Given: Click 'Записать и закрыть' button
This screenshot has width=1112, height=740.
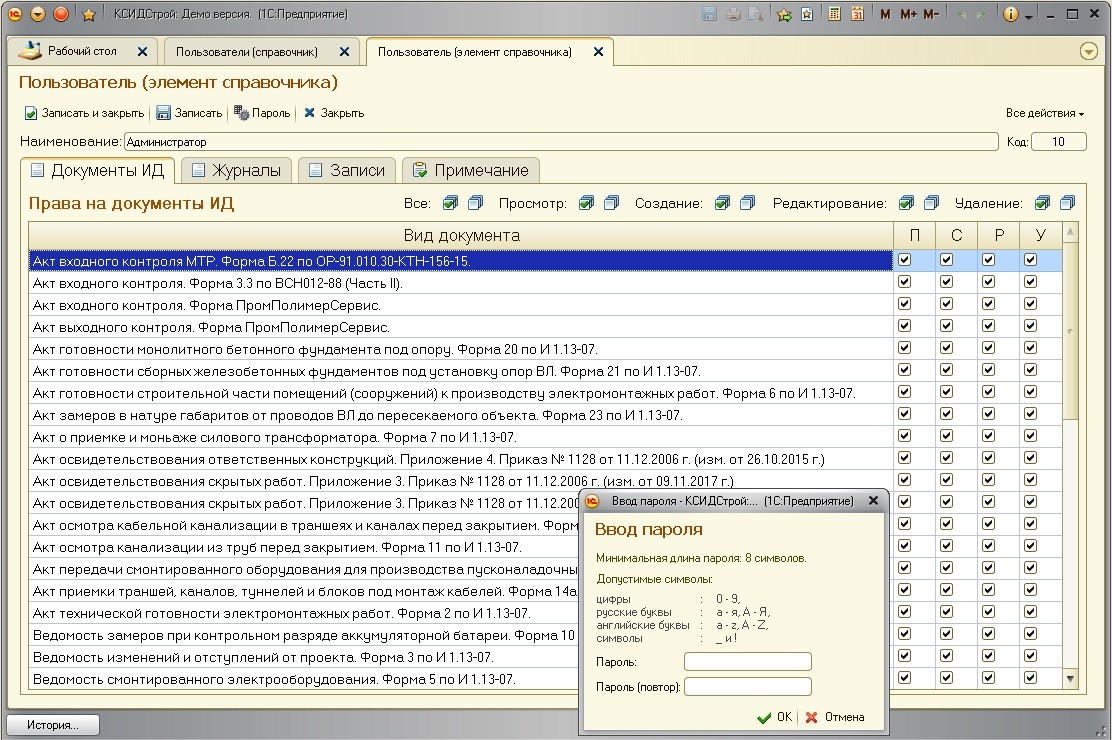Looking at the screenshot, I should pyautogui.click(x=84, y=113).
